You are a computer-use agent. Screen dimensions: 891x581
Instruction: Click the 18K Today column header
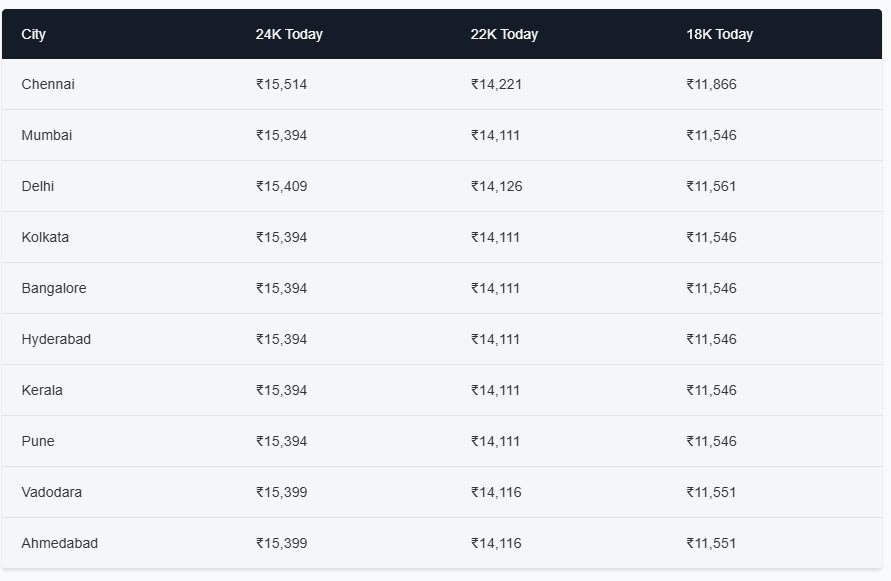719,34
